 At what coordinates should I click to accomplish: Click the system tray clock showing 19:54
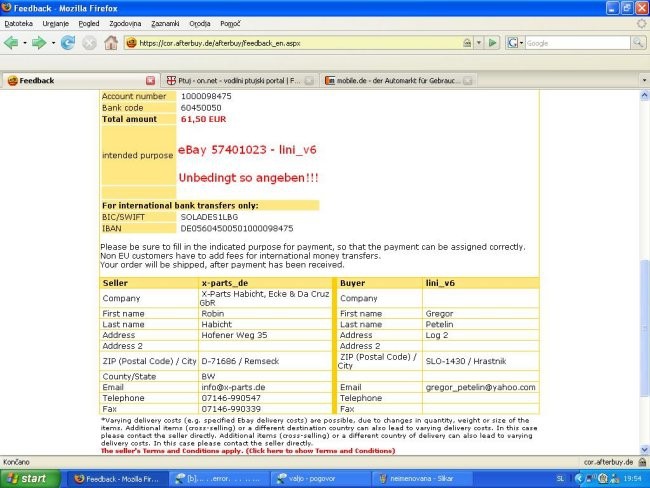click(x=632, y=479)
